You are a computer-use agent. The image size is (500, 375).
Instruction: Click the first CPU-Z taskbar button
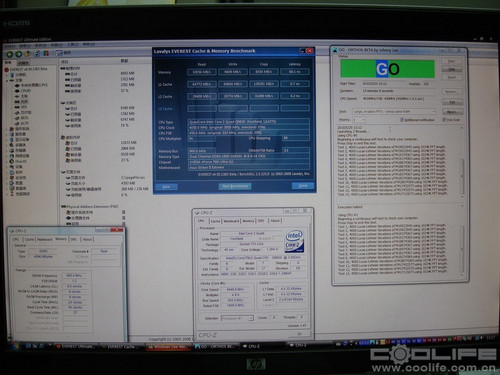(263, 346)
